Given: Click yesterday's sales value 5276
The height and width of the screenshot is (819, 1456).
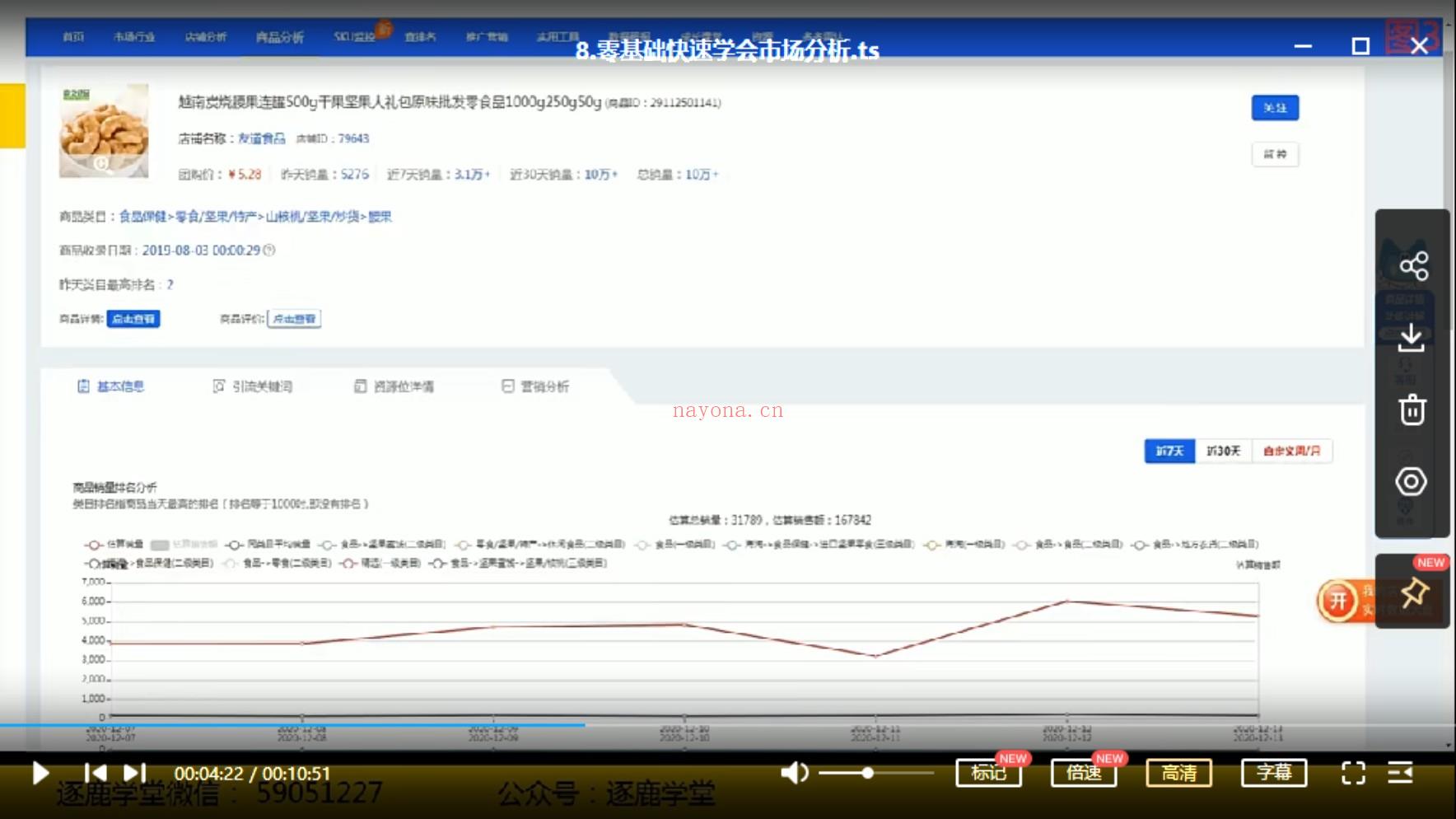Looking at the screenshot, I should click(x=355, y=175).
